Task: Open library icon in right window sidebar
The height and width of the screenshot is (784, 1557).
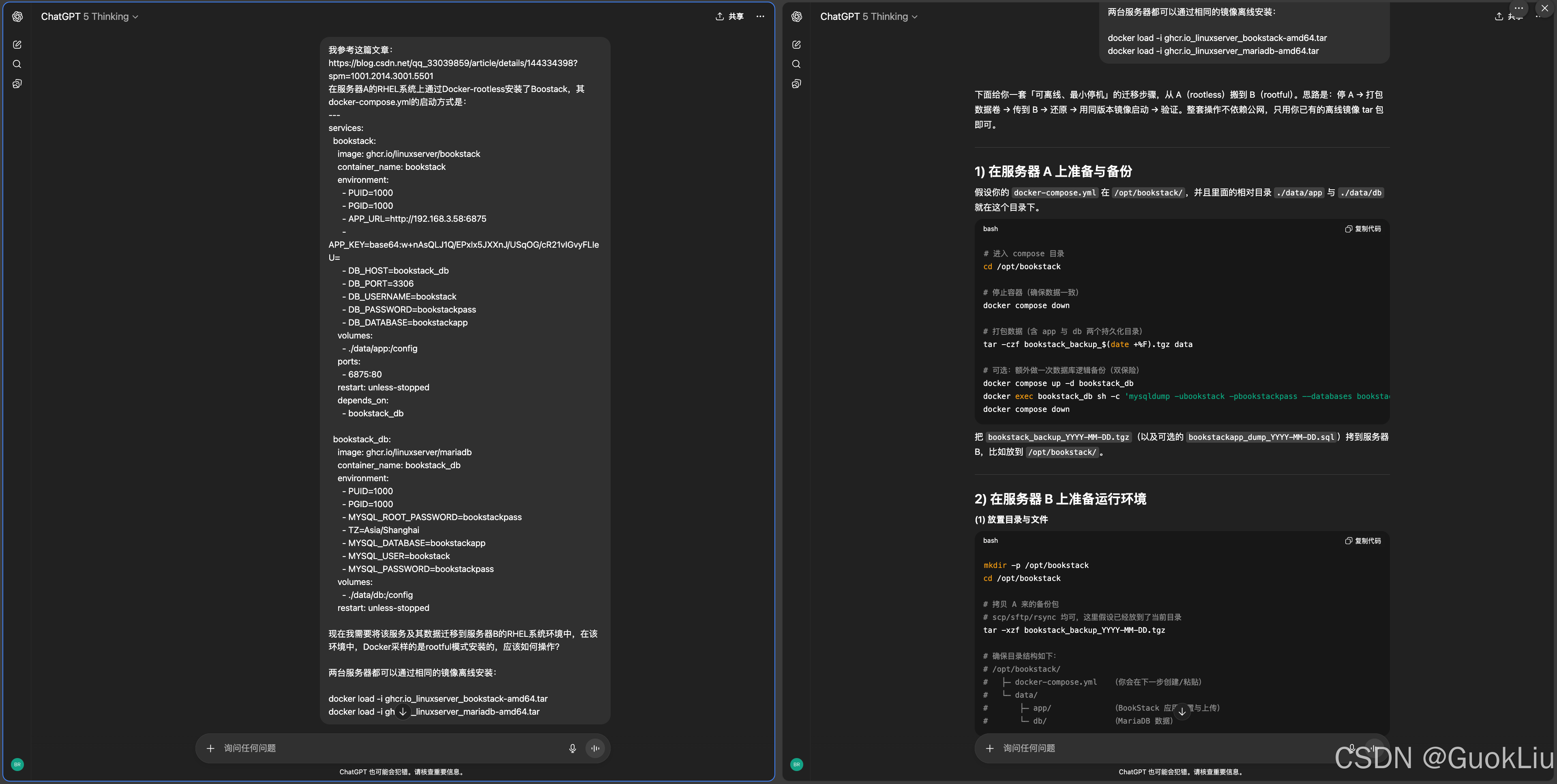Action: point(797,84)
